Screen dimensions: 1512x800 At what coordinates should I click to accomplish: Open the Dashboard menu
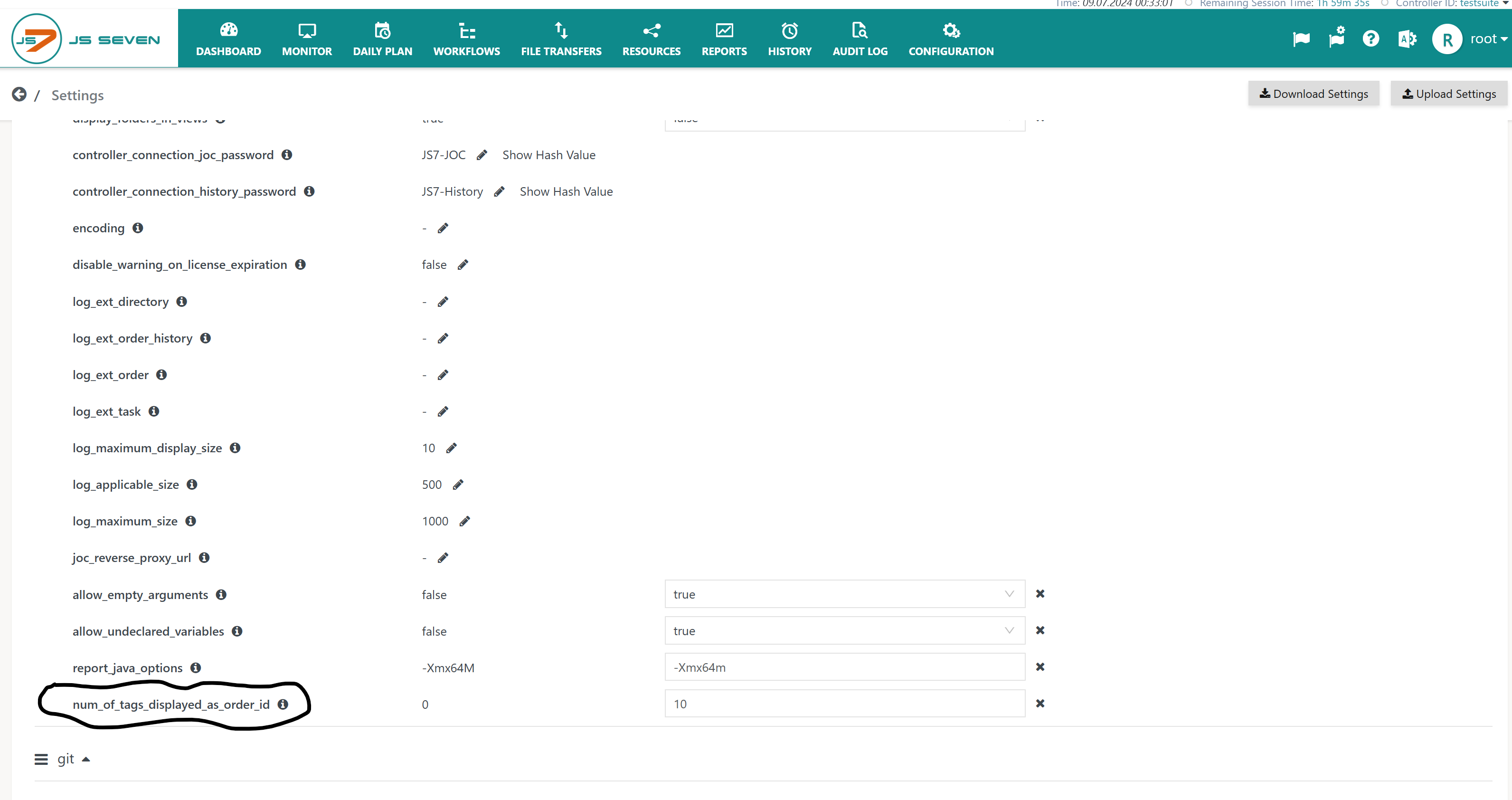click(228, 39)
